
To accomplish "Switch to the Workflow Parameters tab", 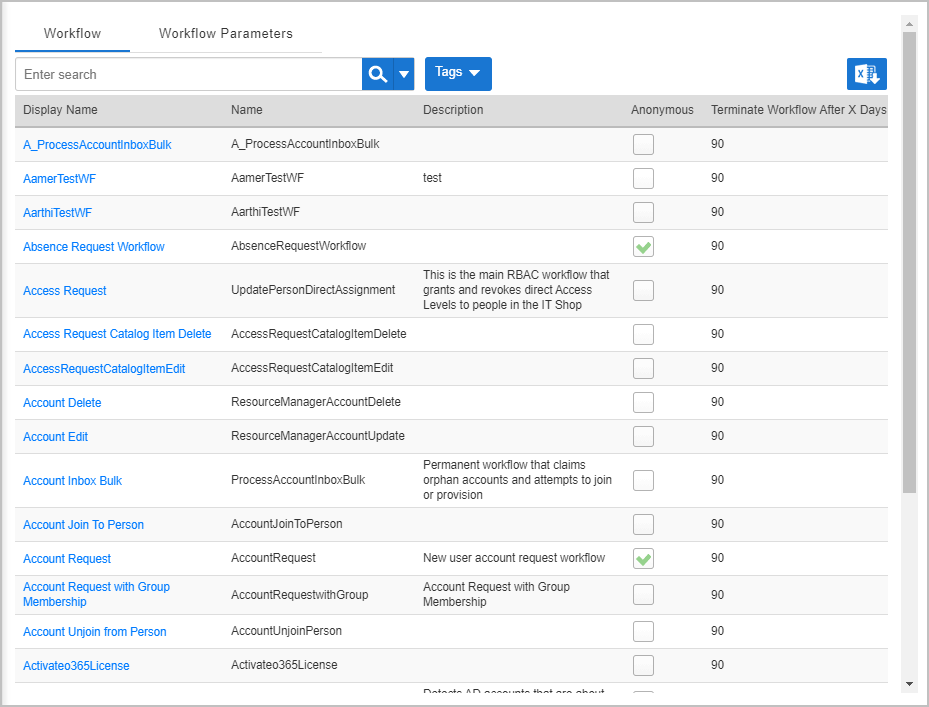I will (227, 33).
